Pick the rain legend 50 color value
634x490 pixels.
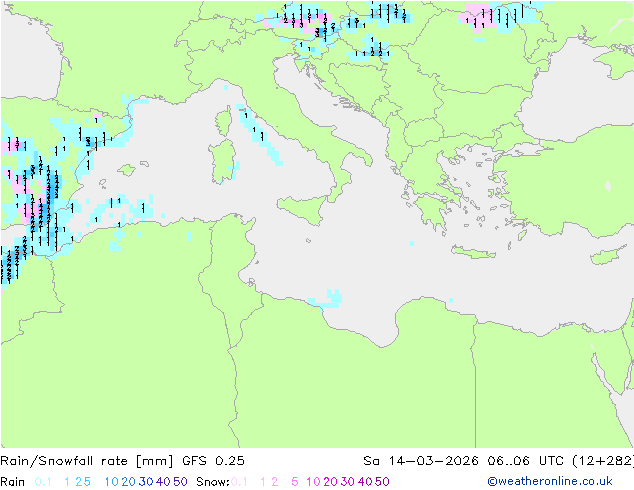180,482
